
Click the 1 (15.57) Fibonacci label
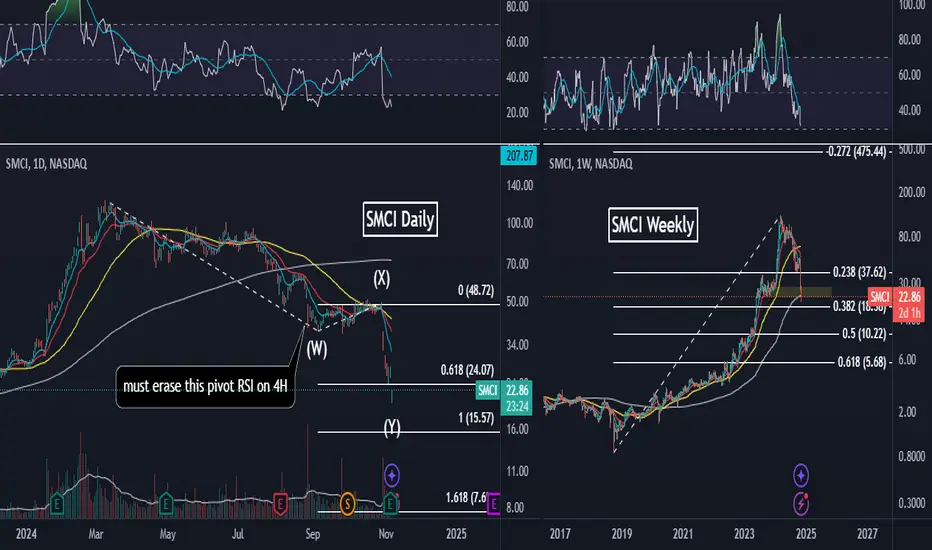[476, 418]
